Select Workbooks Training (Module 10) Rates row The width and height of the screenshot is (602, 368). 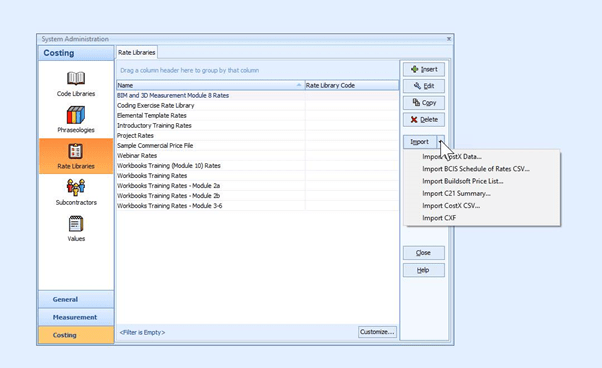pyautogui.click(x=257, y=166)
